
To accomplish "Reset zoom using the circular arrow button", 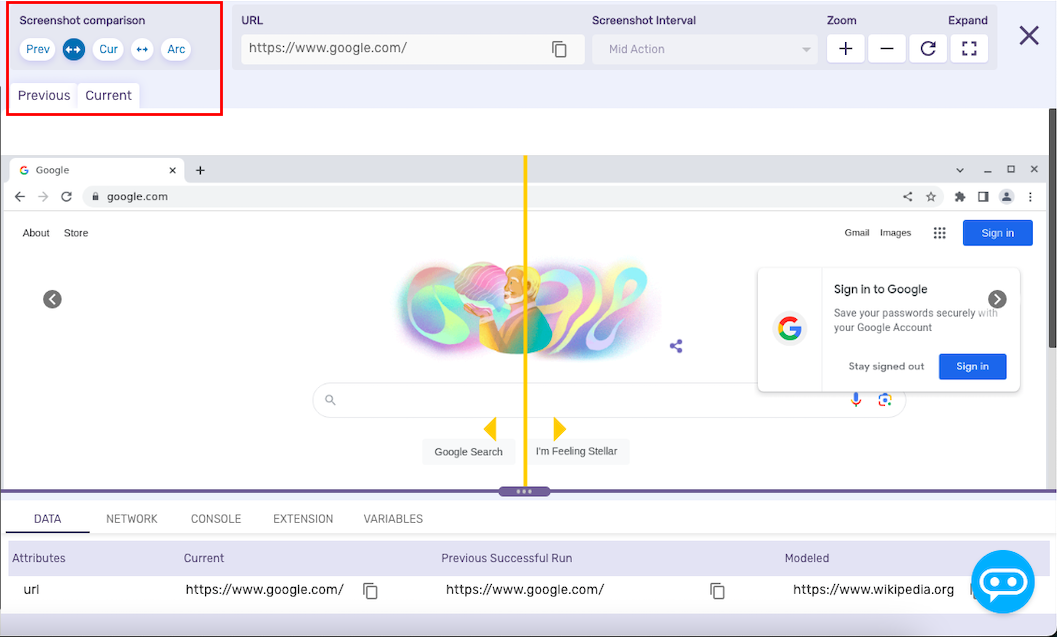I will click(928, 49).
